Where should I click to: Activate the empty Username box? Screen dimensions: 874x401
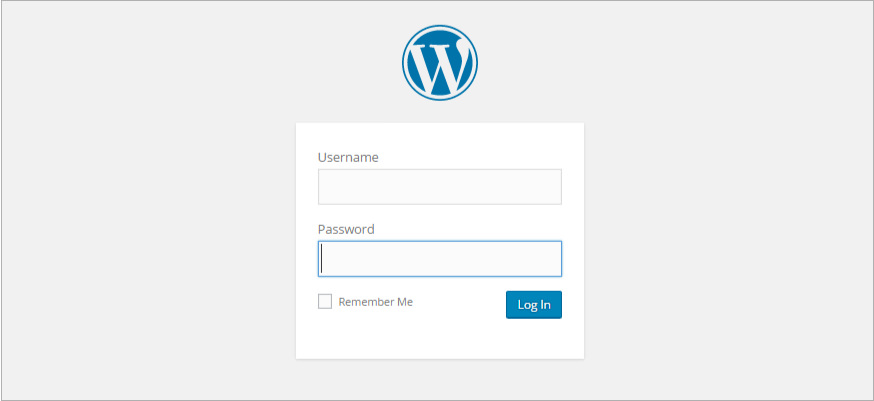(440, 187)
